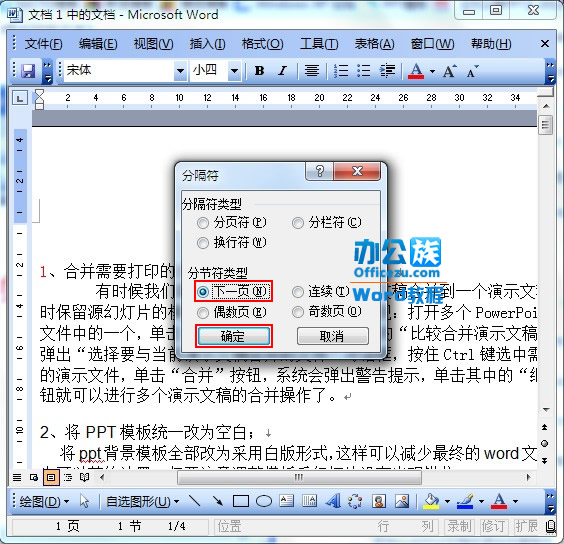
Task: Close the 分隔符 dialog
Action: [x=356, y=171]
